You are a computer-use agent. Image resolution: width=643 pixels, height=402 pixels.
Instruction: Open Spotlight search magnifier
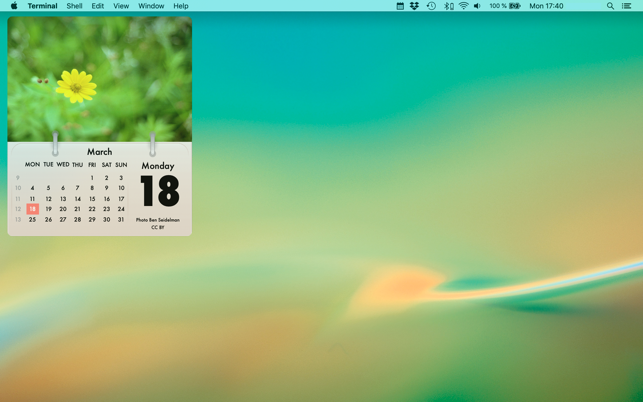pyautogui.click(x=610, y=6)
